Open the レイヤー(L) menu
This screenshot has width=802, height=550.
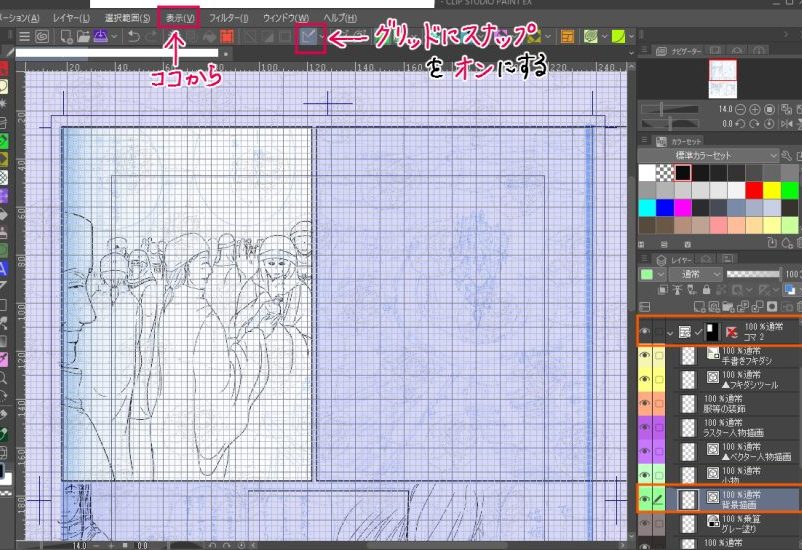[71, 18]
